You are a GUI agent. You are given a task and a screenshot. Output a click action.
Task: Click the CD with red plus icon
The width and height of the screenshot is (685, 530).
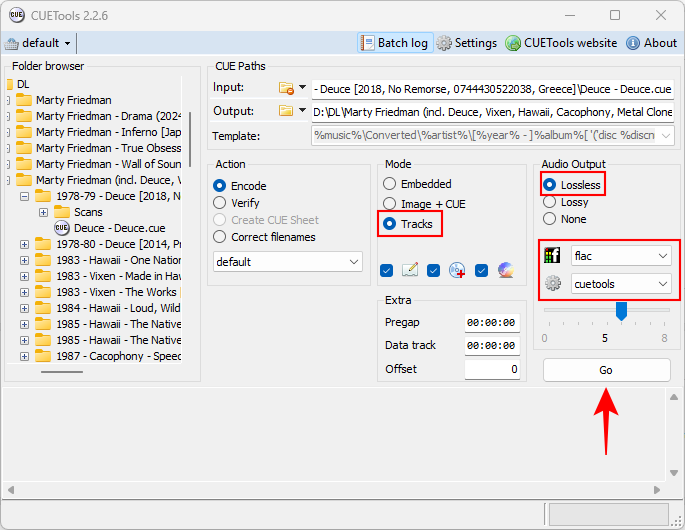(x=457, y=270)
